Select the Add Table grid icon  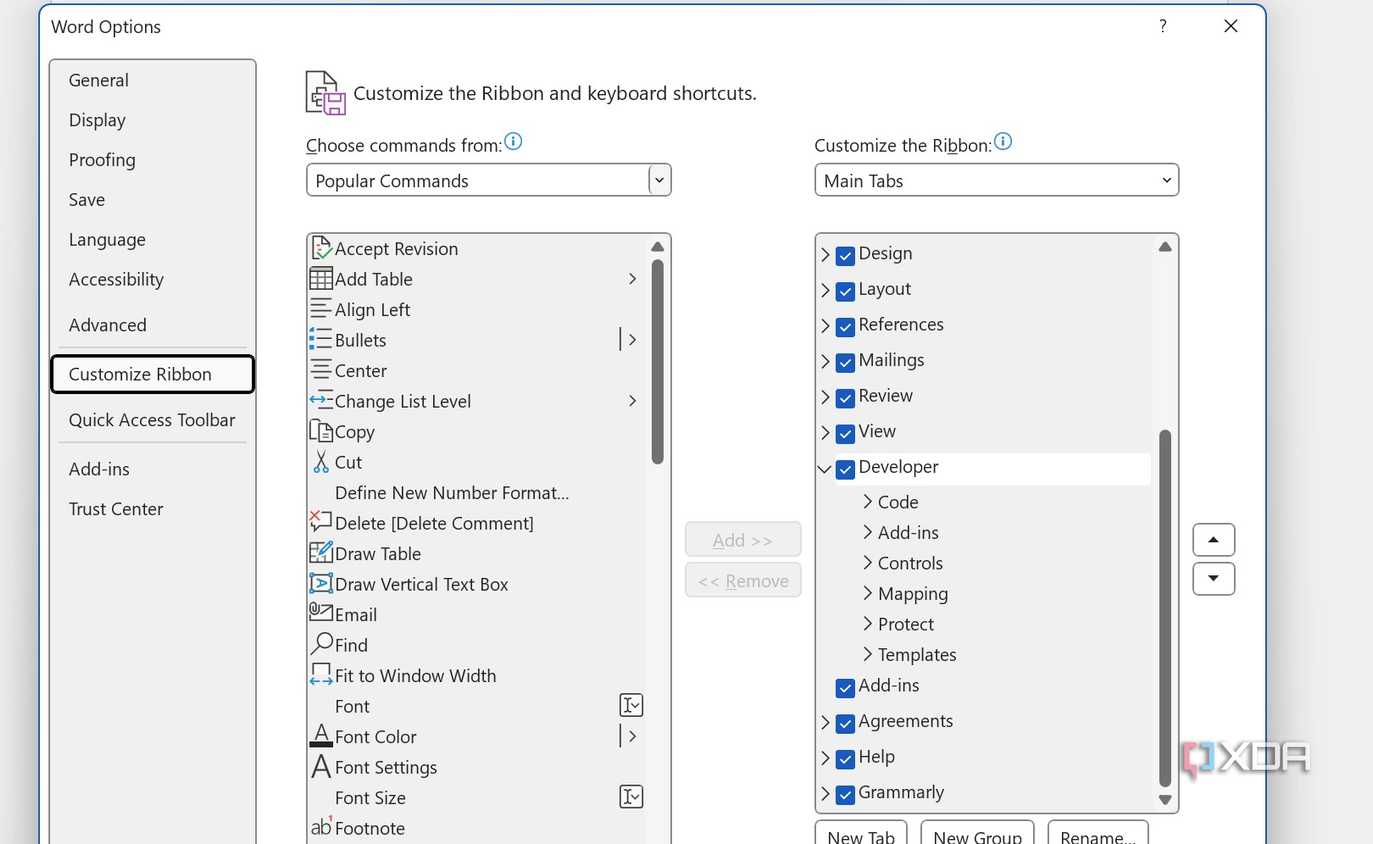click(321, 279)
